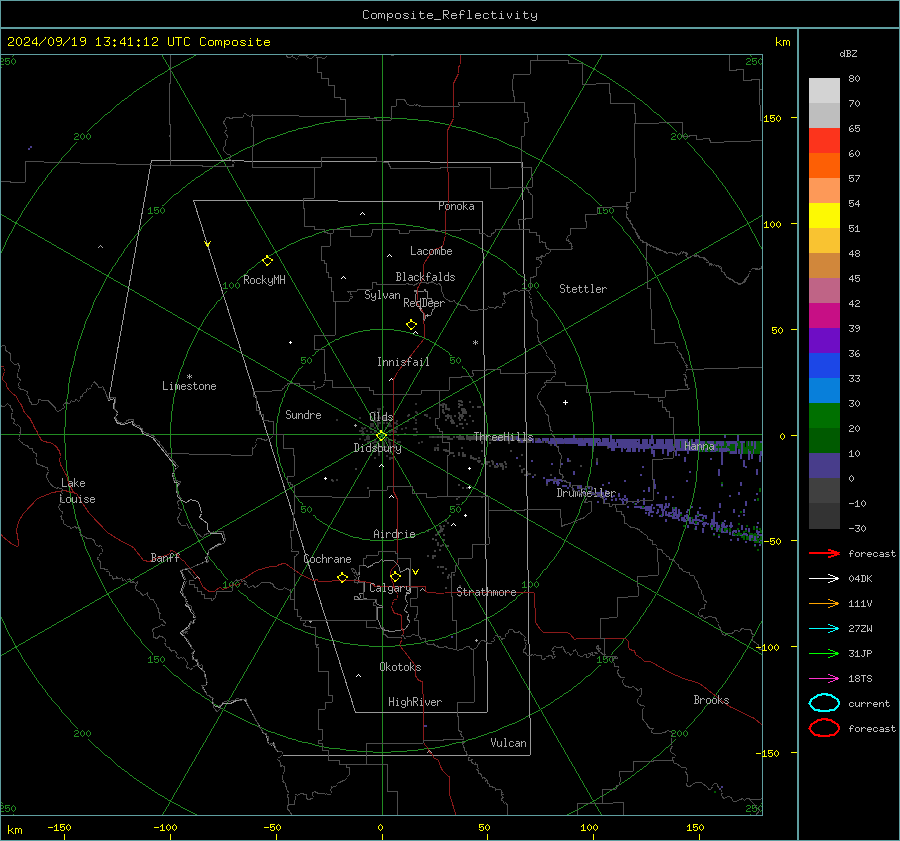Select the Calgary city label
The height and width of the screenshot is (841, 900).
click(x=390, y=588)
